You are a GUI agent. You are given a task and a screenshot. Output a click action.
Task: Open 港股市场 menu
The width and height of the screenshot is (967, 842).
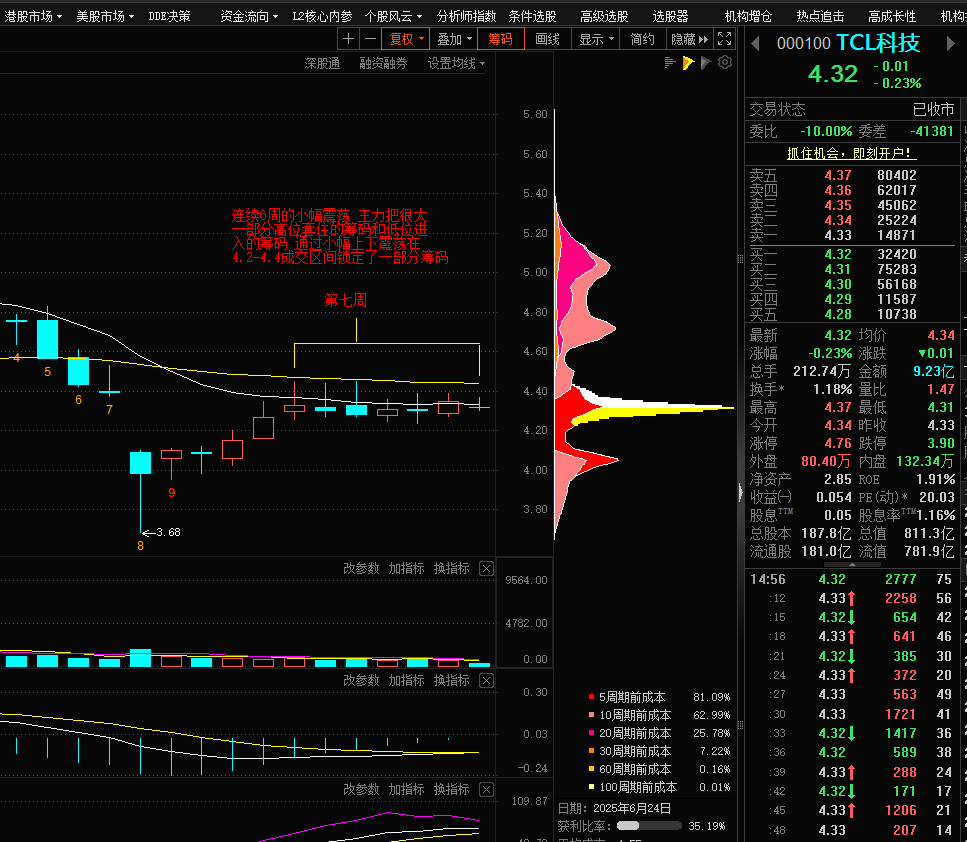33,16
